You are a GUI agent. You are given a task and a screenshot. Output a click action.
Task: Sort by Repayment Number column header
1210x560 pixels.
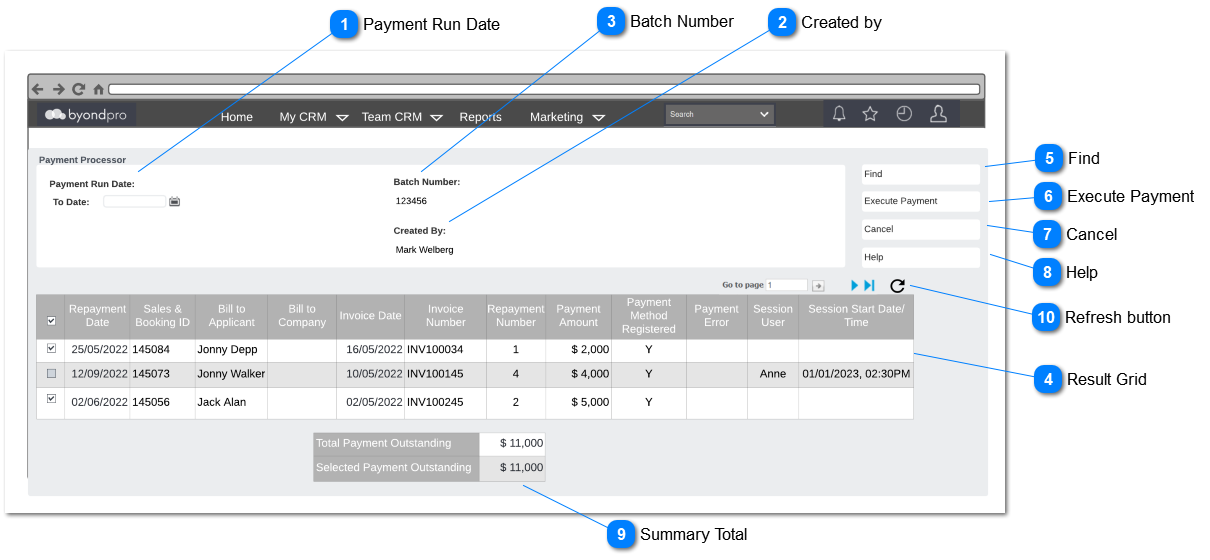pos(516,316)
